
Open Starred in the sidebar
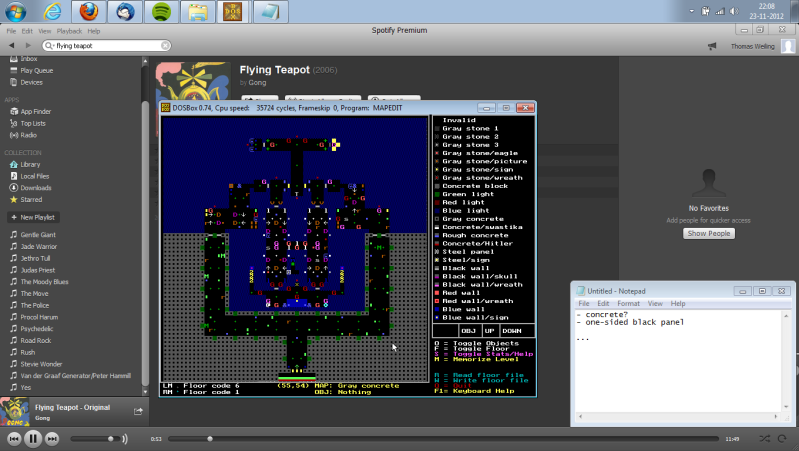(x=31, y=199)
